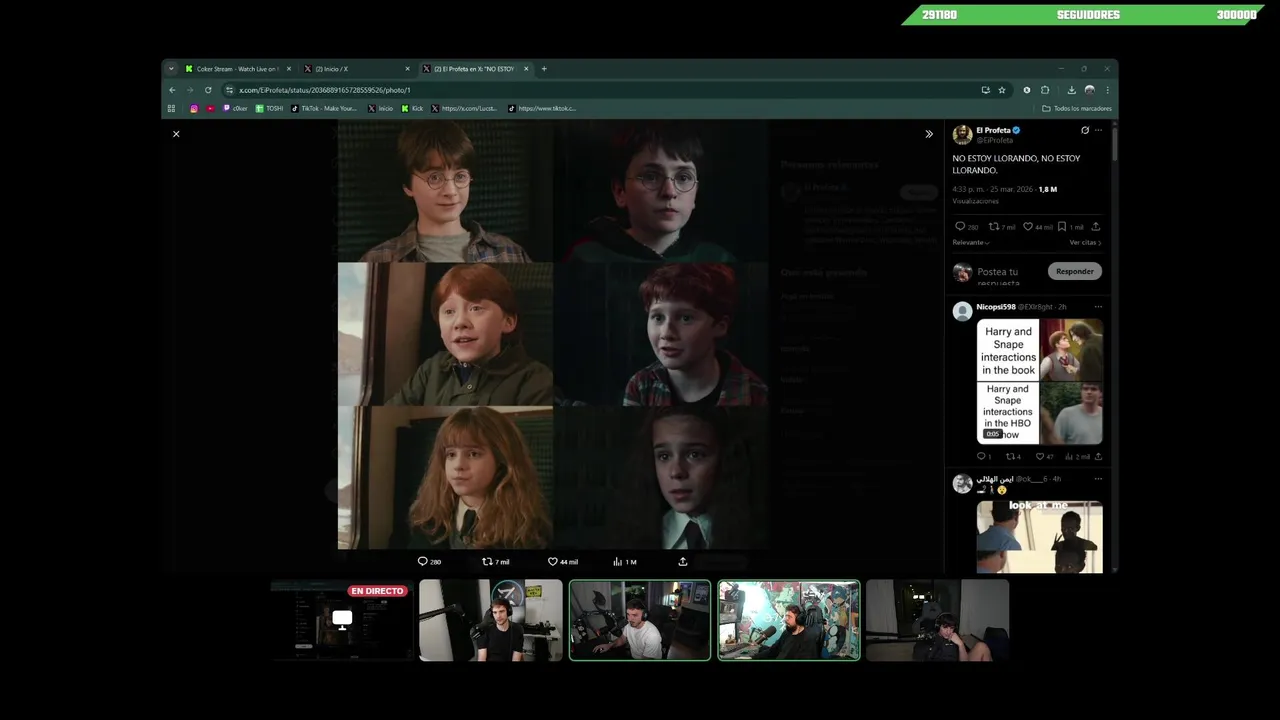Open El Profeta profile name link
The image size is (1280, 720).
click(993, 130)
